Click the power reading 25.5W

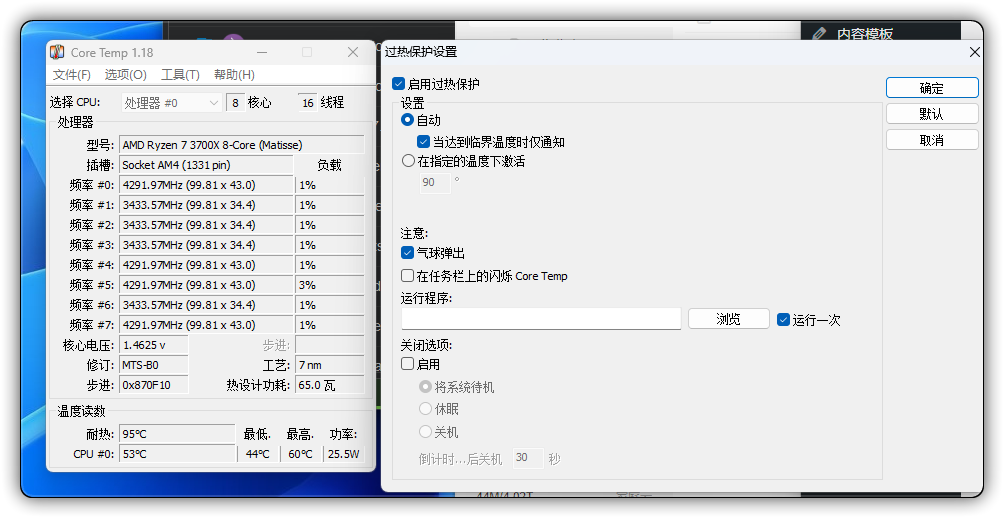344,454
